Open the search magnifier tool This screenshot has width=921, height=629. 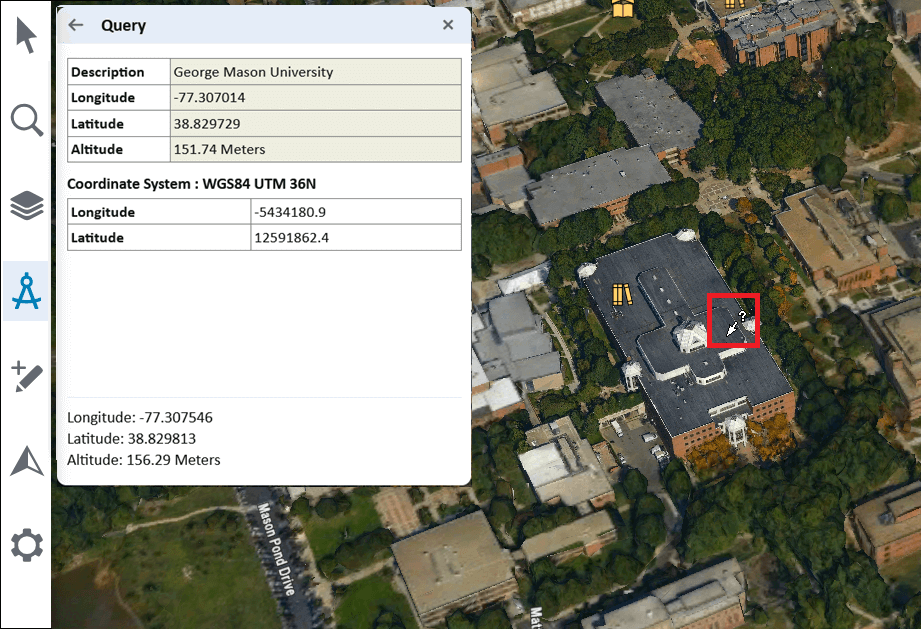pyautogui.click(x=26, y=121)
